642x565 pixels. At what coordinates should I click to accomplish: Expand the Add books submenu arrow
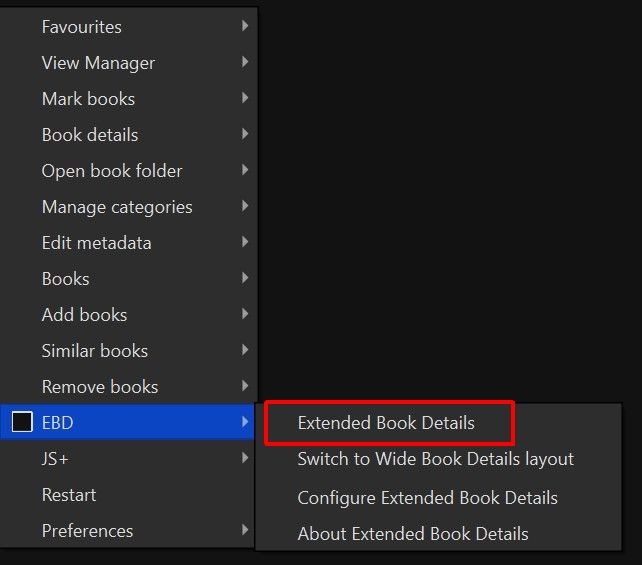[245, 315]
